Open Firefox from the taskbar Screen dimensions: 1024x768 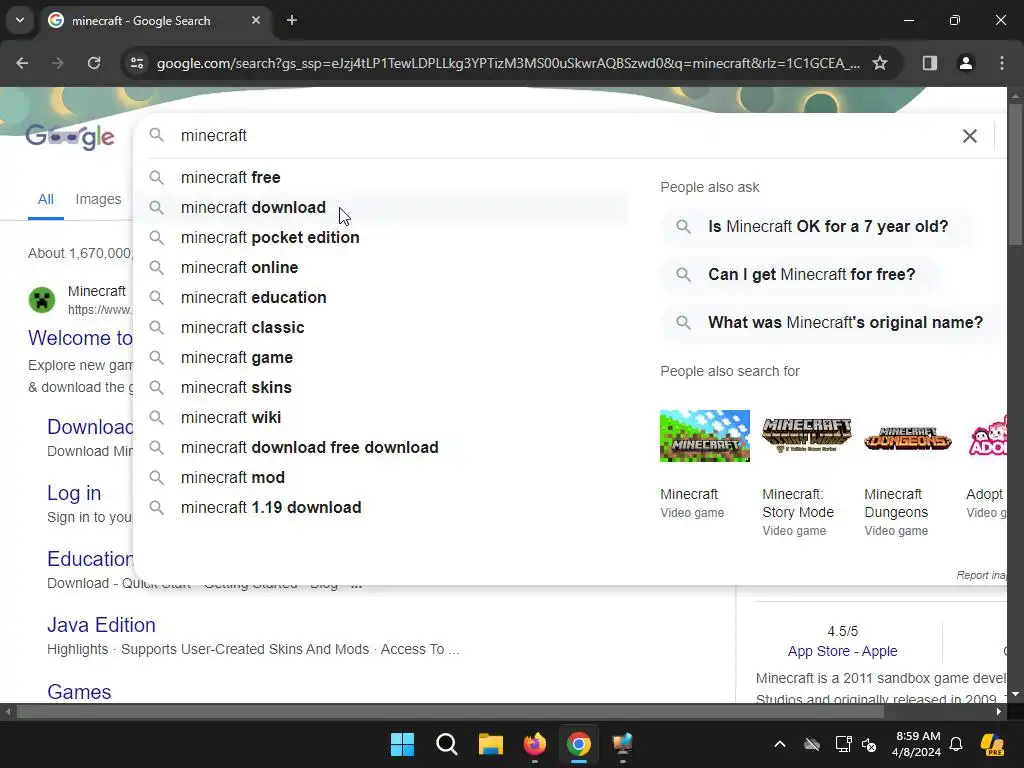(x=535, y=744)
